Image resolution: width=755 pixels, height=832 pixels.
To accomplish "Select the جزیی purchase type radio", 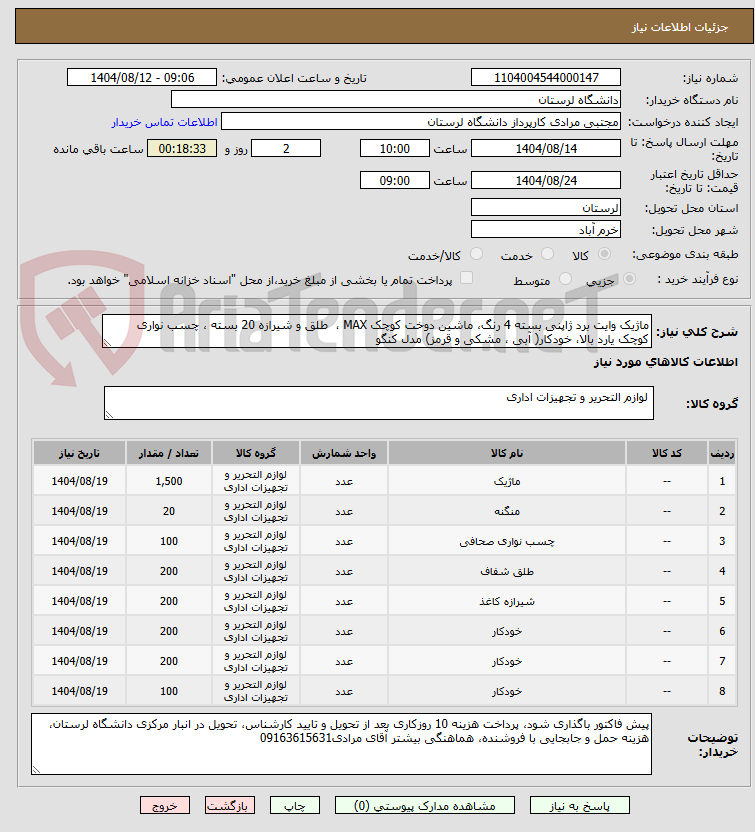I will (629, 279).
